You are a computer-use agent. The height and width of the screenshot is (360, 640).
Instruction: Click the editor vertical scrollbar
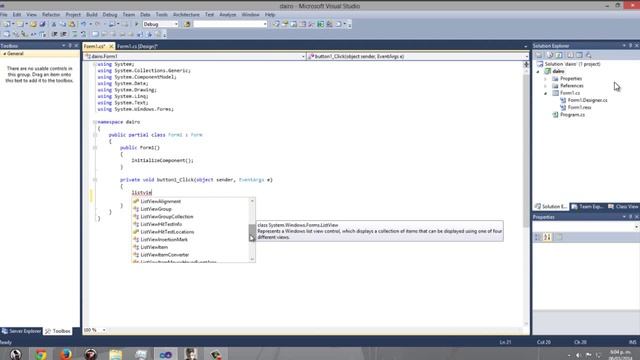point(527,151)
